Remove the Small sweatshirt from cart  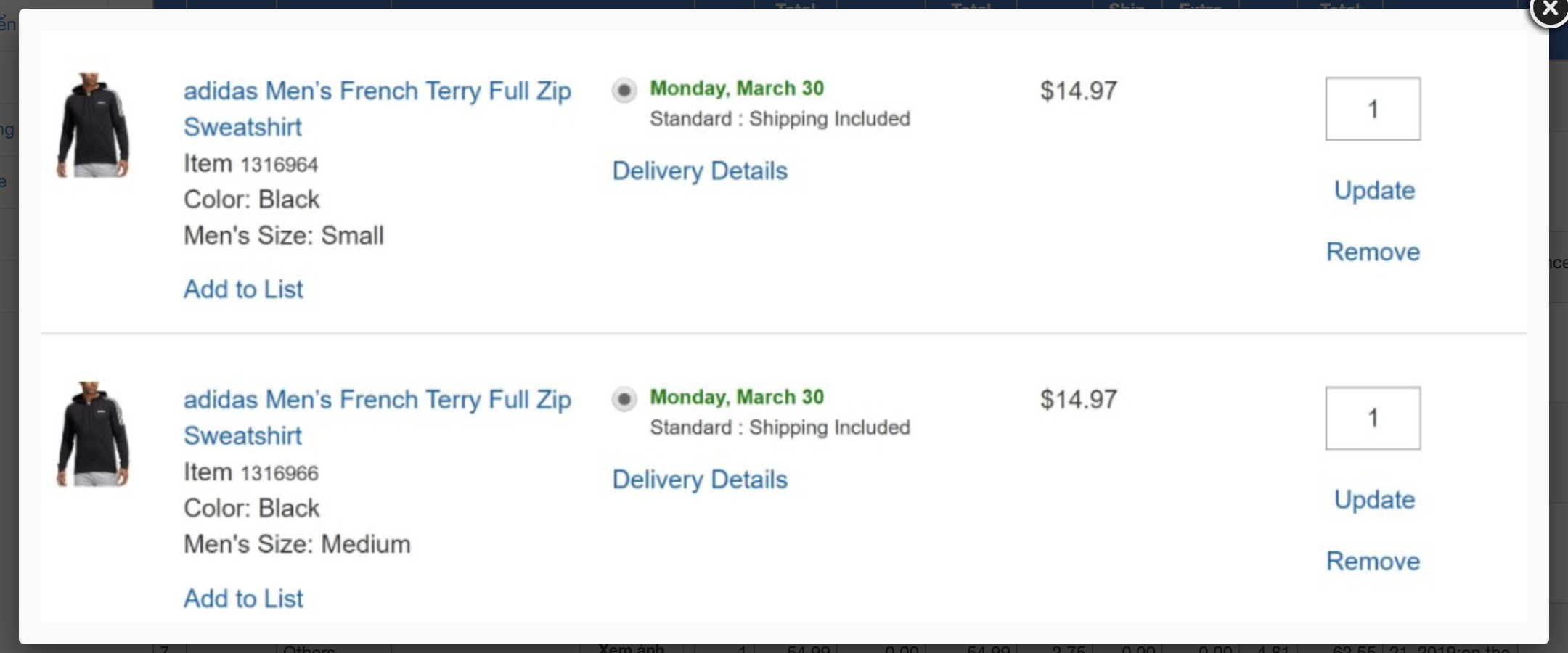point(1372,252)
